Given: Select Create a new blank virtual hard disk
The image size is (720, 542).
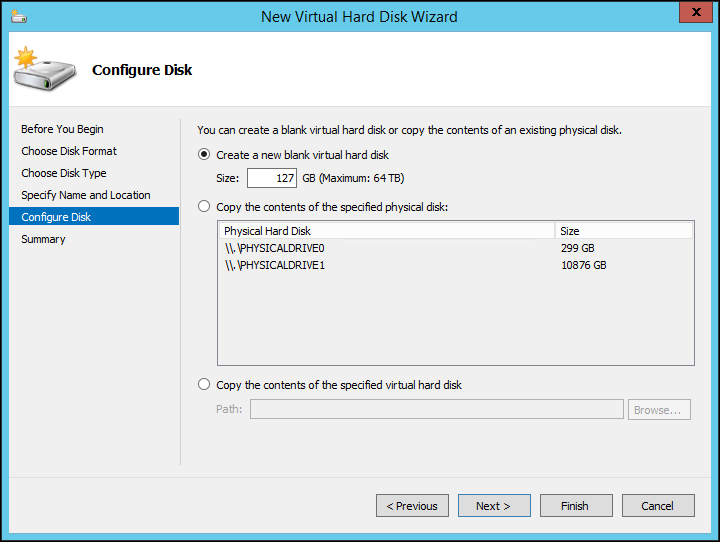Looking at the screenshot, I should point(205,155).
